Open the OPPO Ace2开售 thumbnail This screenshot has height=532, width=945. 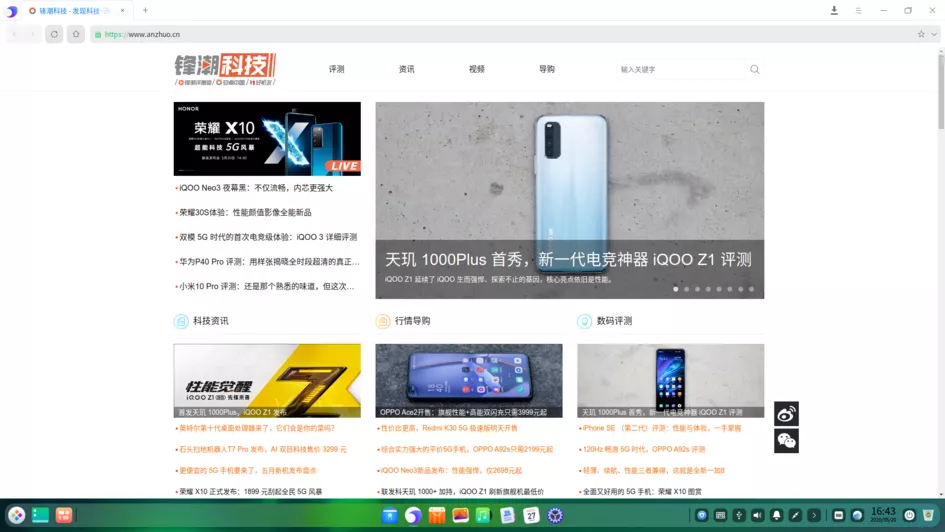pyautogui.click(x=469, y=381)
